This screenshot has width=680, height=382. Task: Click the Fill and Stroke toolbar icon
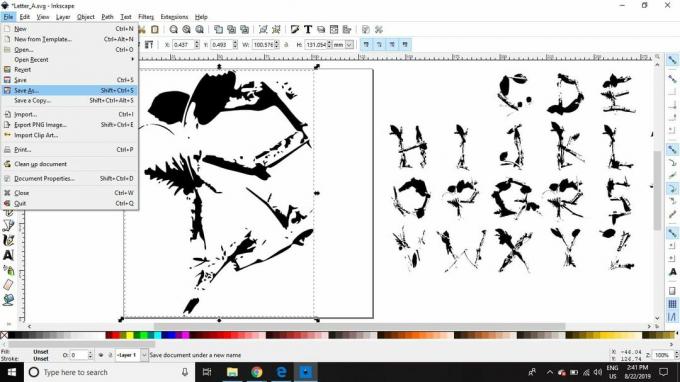tap(295, 29)
